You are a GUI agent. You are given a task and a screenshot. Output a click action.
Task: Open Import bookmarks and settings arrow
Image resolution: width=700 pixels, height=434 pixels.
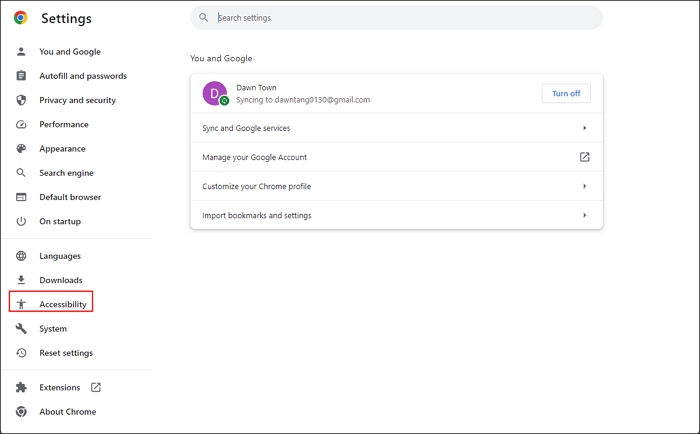pyautogui.click(x=584, y=215)
